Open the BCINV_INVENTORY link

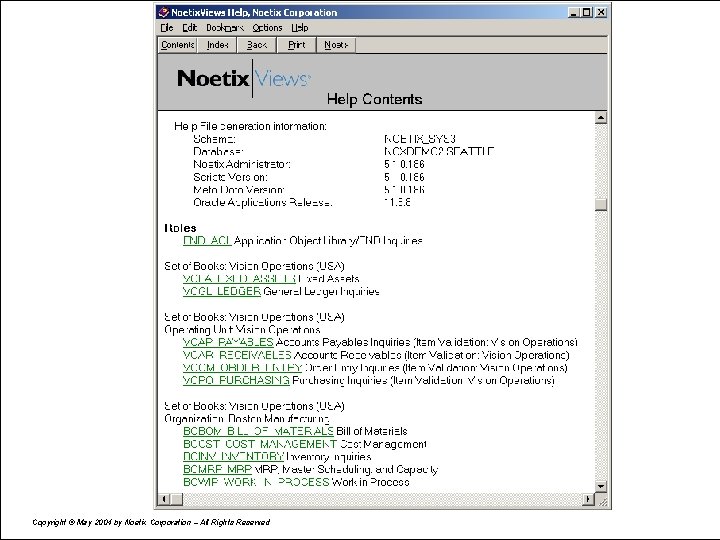[233, 457]
